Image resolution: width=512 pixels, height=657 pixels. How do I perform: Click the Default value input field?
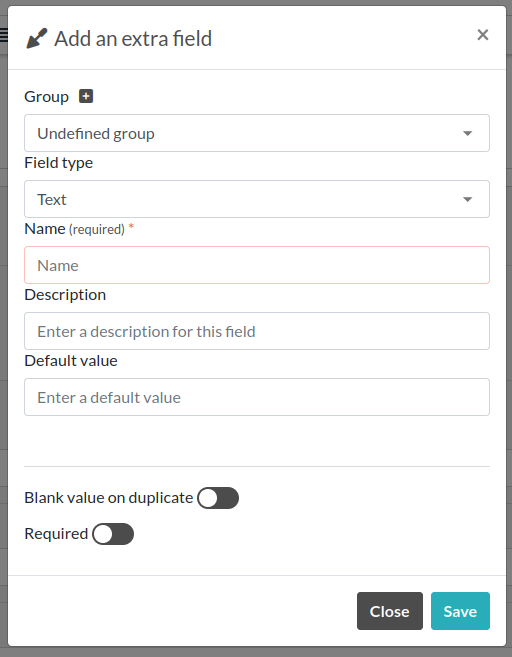tap(257, 397)
